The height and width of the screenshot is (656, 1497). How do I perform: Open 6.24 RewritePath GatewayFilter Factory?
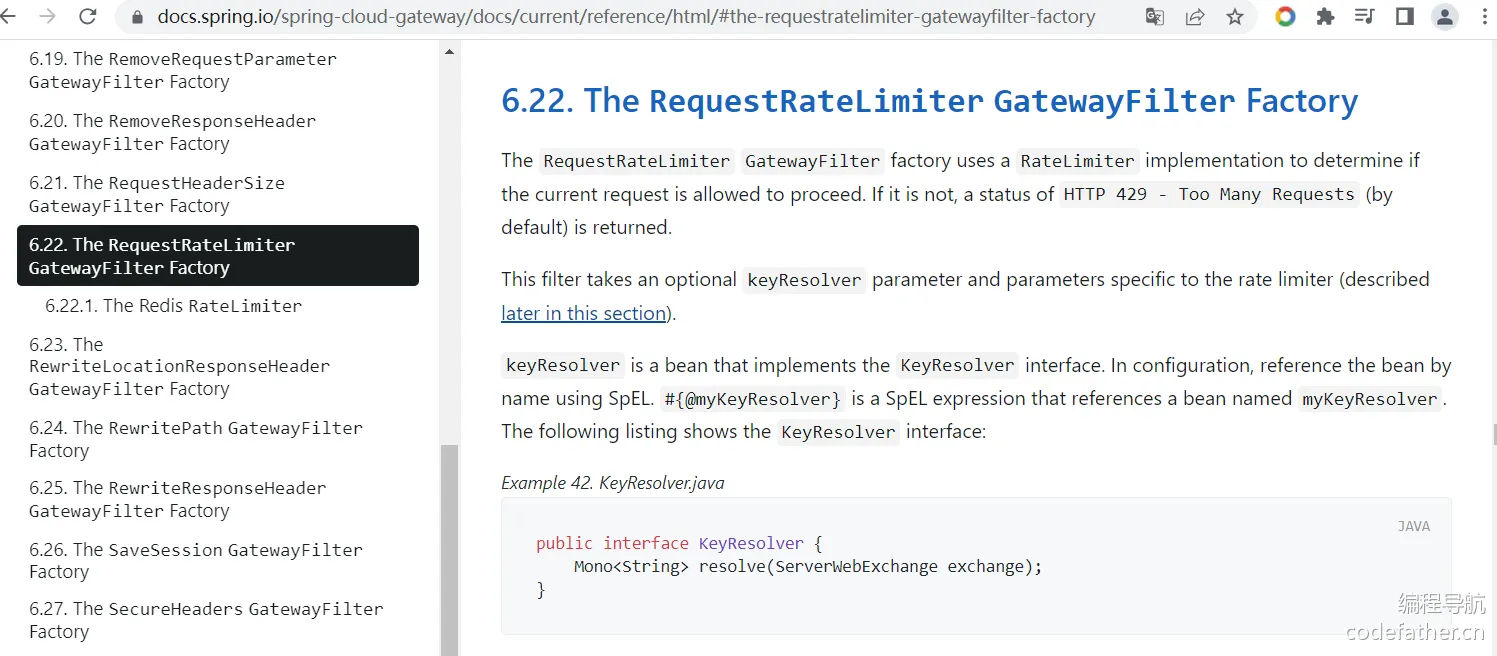[x=195, y=439]
